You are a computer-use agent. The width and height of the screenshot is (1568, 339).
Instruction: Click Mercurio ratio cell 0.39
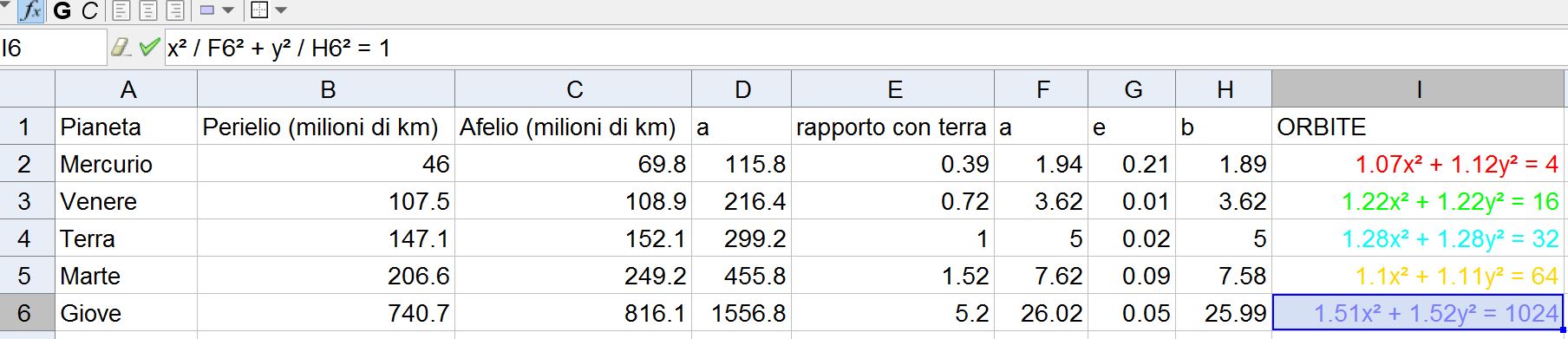coord(892,164)
